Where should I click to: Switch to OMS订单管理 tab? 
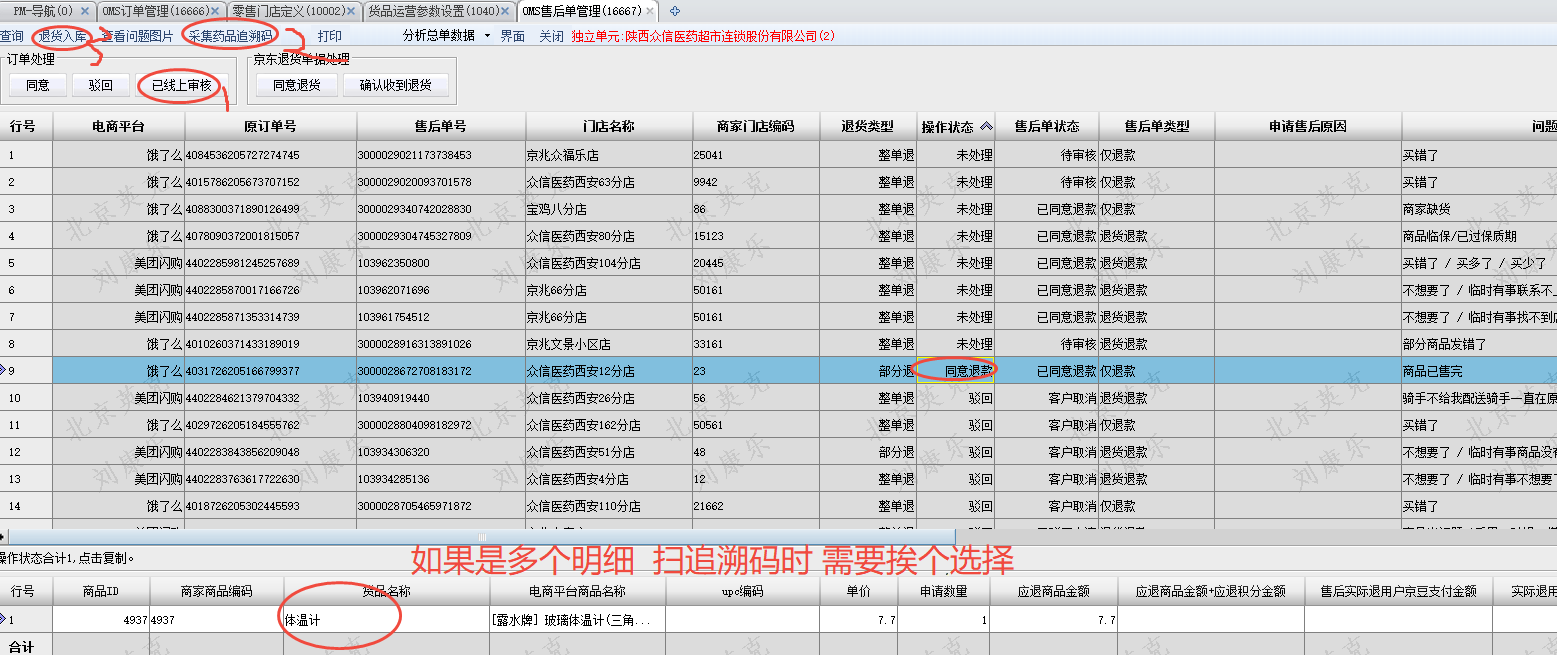pos(155,11)
